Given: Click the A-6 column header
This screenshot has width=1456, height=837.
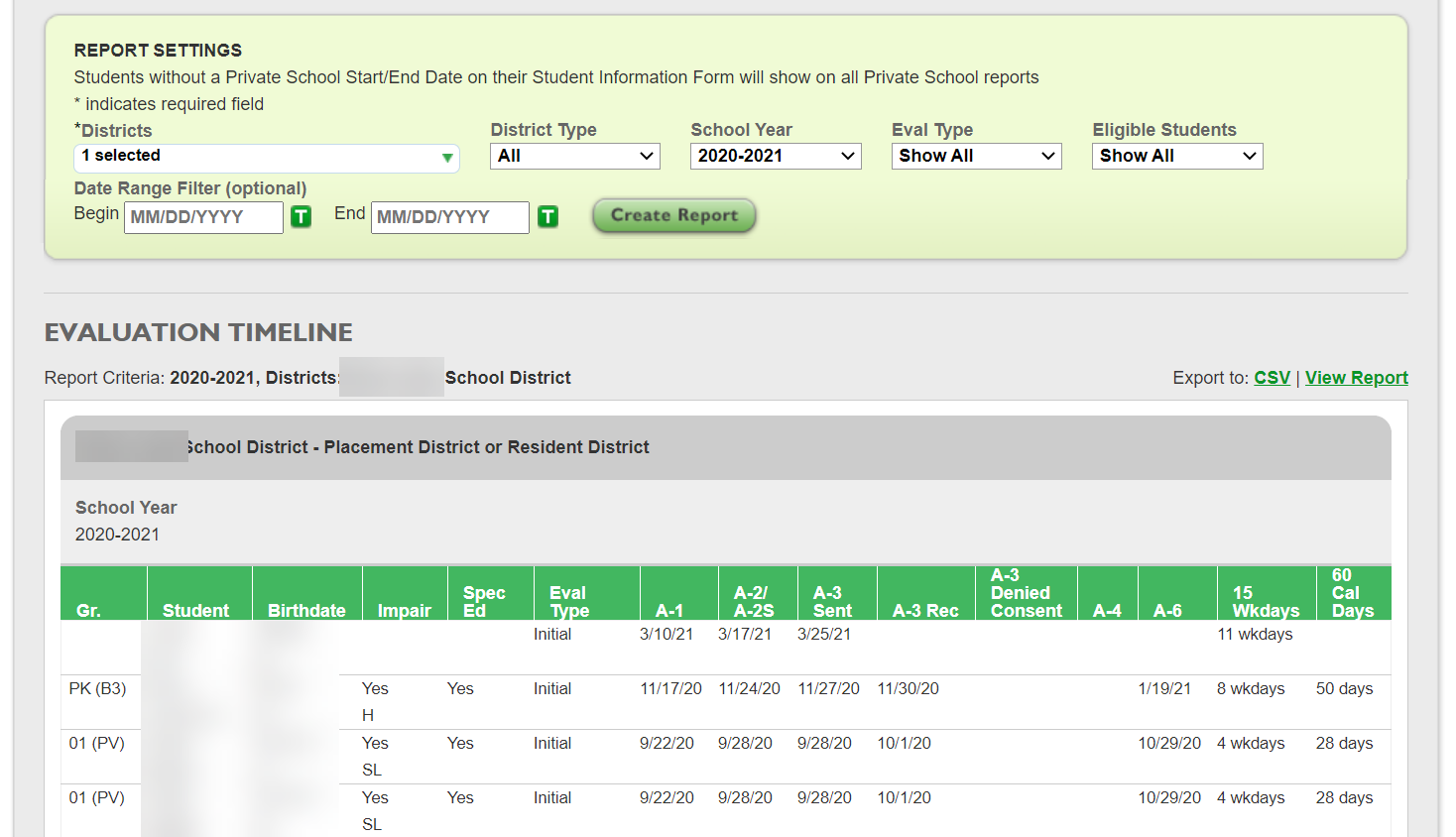Looking at the screenshot, I should tap(1177, 593).
